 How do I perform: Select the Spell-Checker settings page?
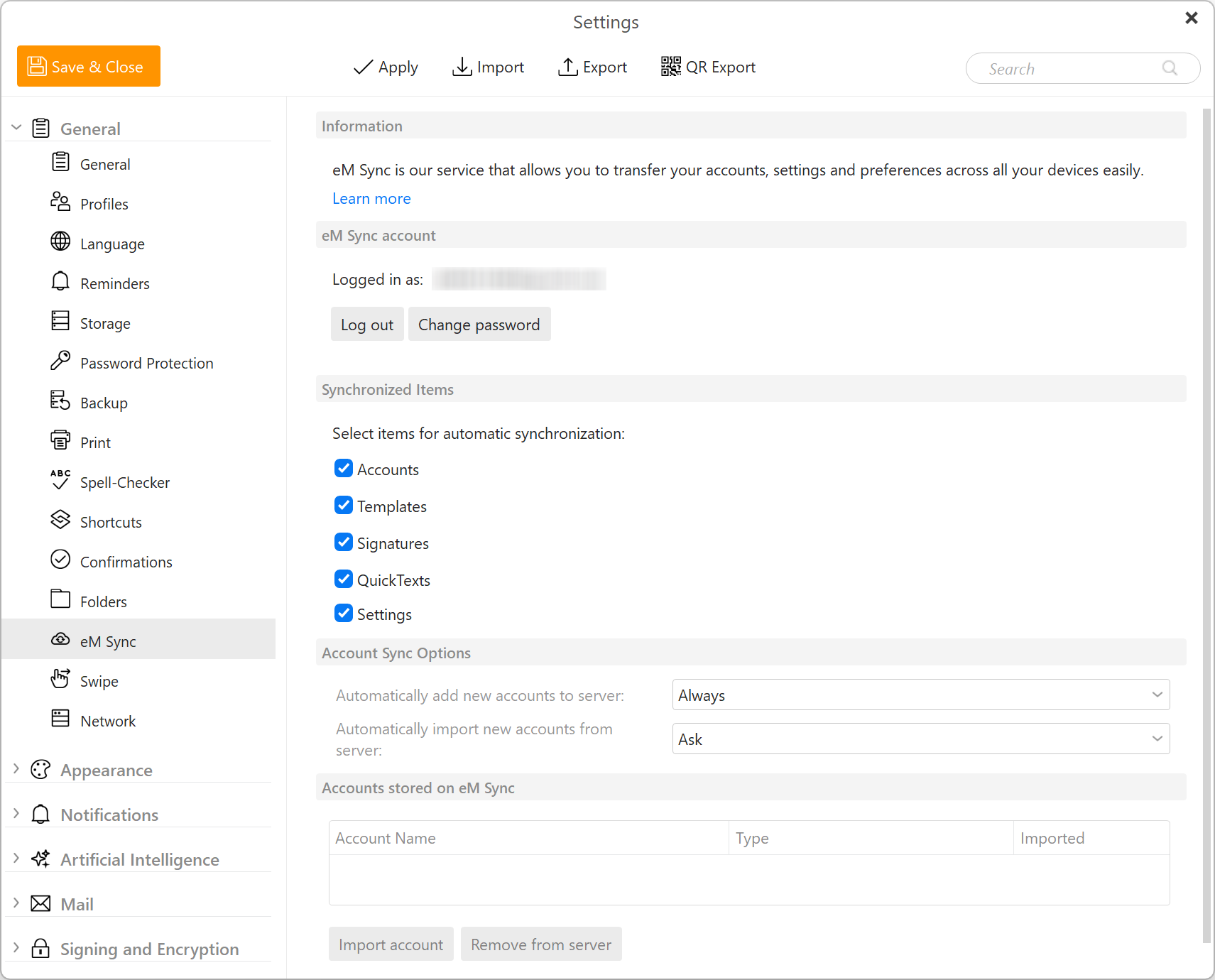pyautogui.click(x=138, y=482)
